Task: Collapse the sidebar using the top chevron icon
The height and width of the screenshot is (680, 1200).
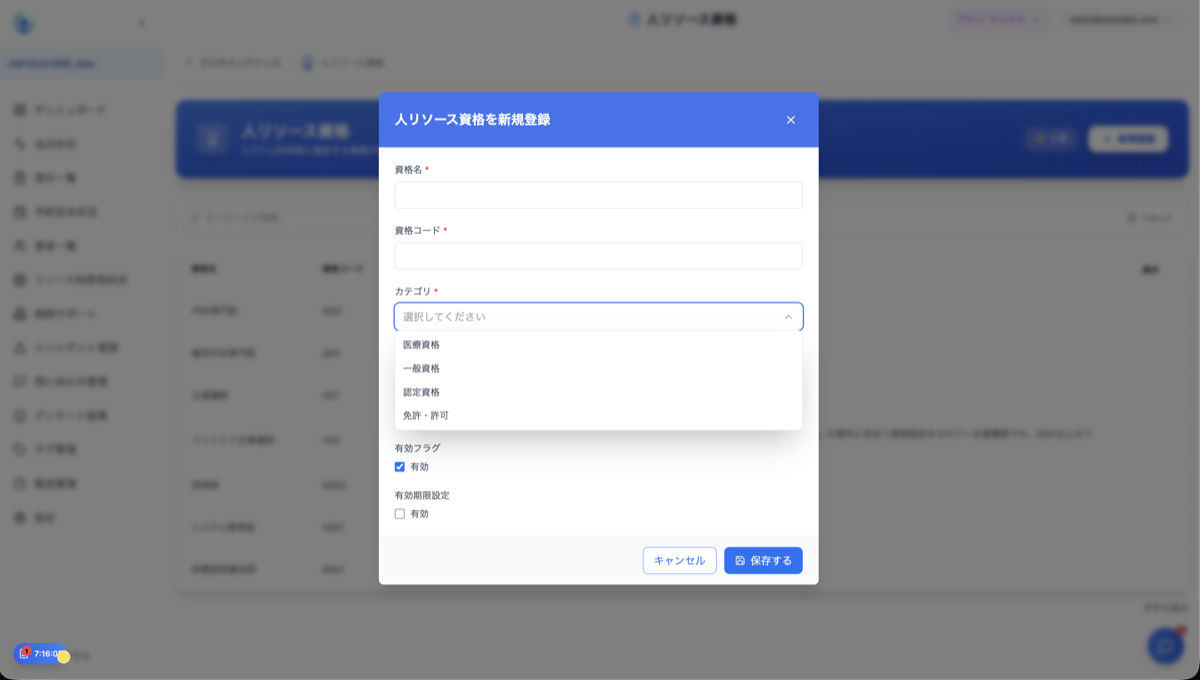Action: click(143, 20)
